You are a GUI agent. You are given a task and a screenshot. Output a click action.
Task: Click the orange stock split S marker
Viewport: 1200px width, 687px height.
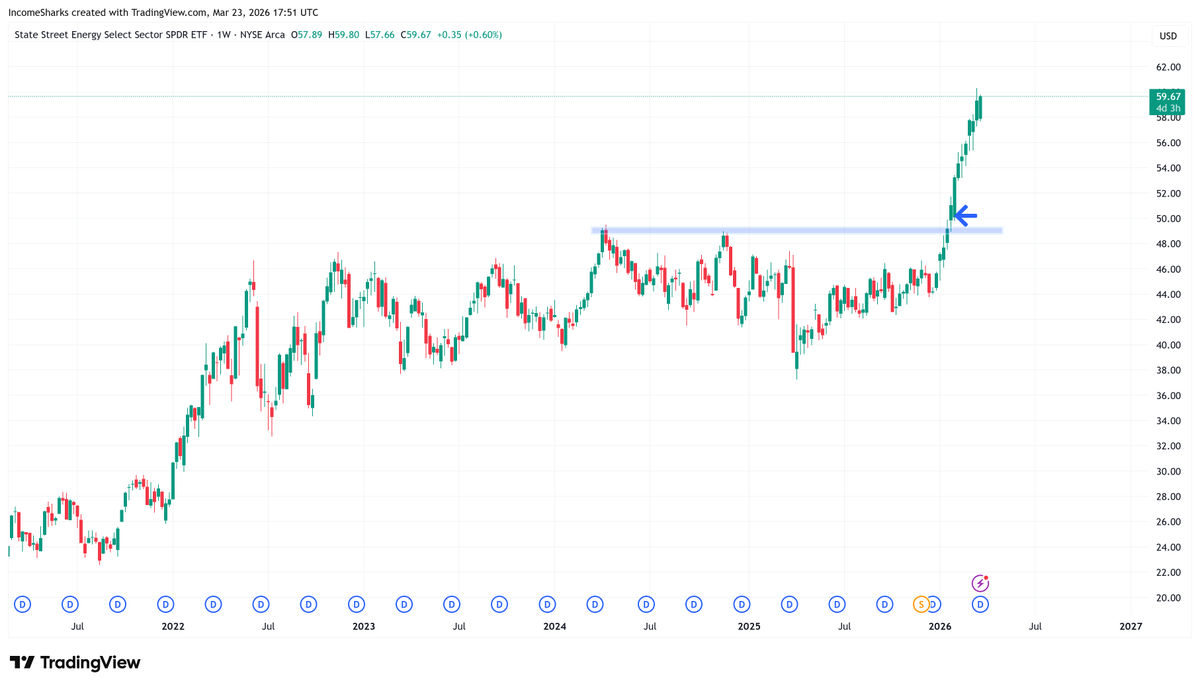(921, 604)
